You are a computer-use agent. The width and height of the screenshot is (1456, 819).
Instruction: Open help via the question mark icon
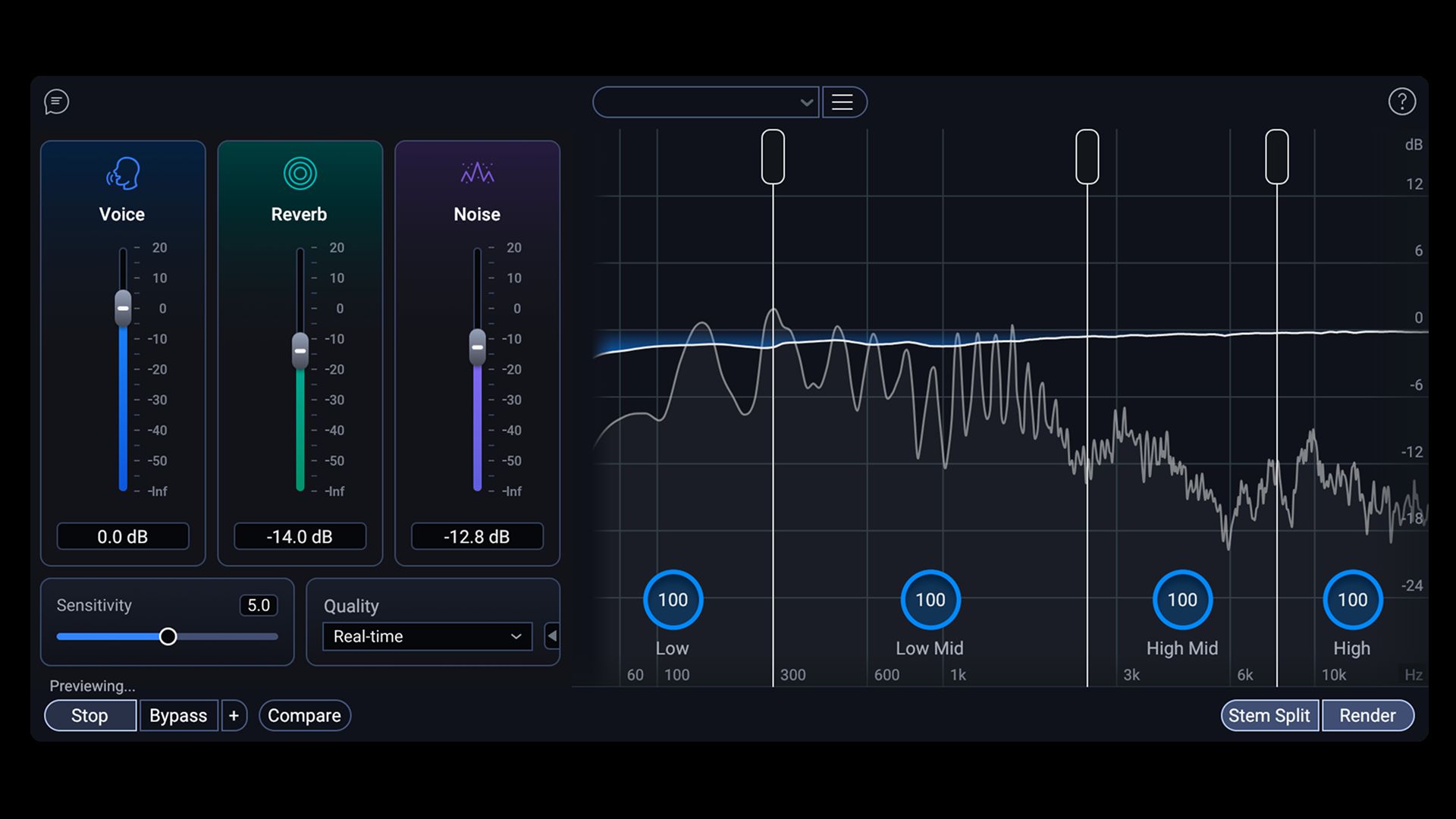click(x=1401, y=102)
